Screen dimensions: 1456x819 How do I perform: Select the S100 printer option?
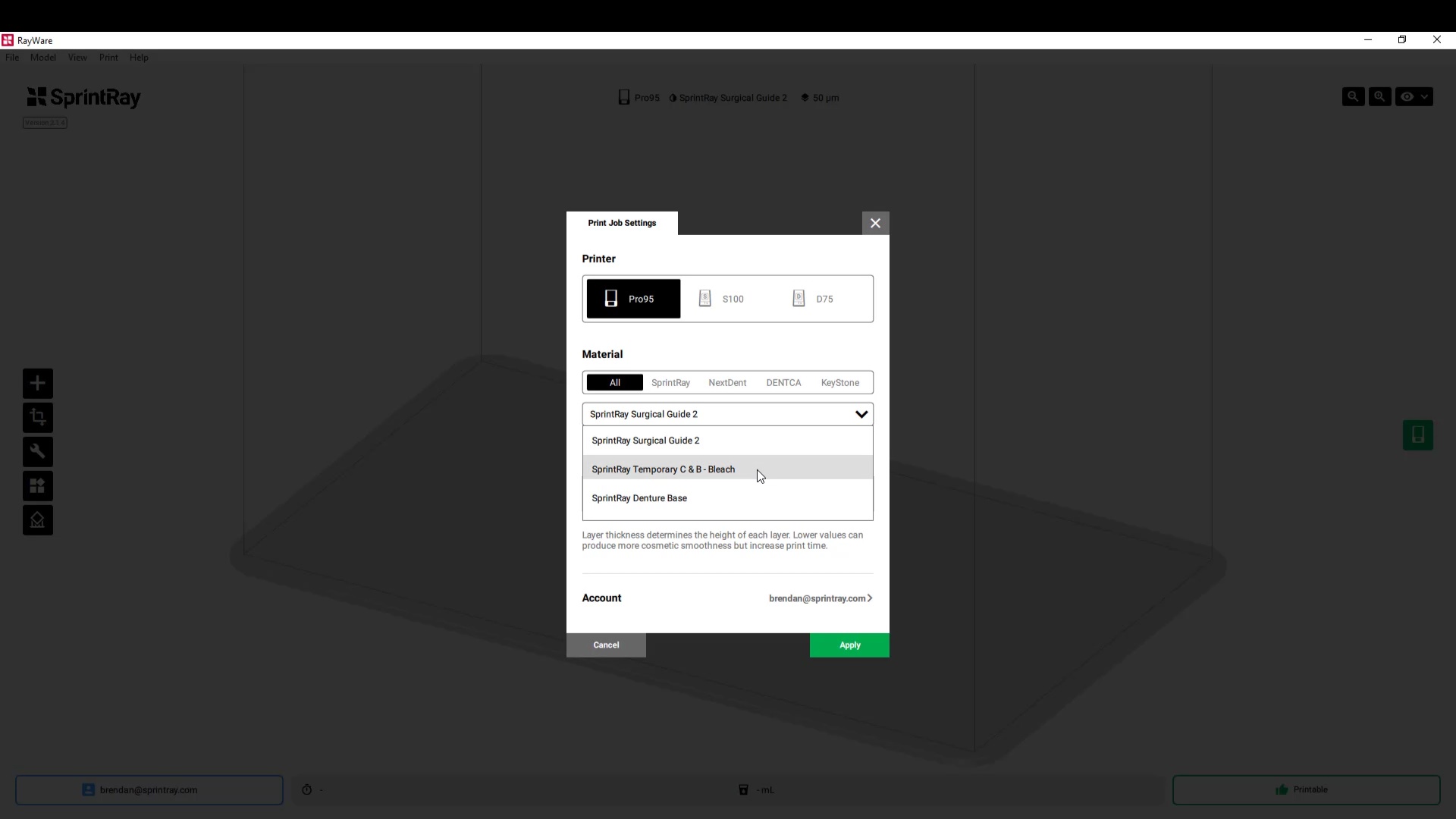(x=726, y=299)
